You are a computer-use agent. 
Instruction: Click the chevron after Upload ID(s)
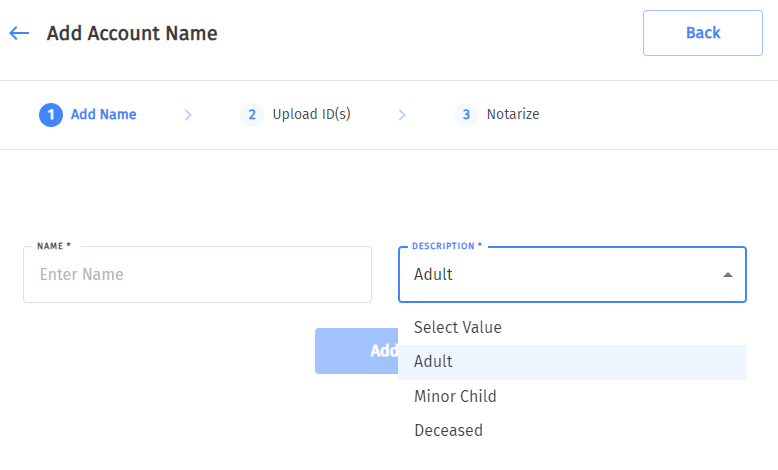click(402, 115)
